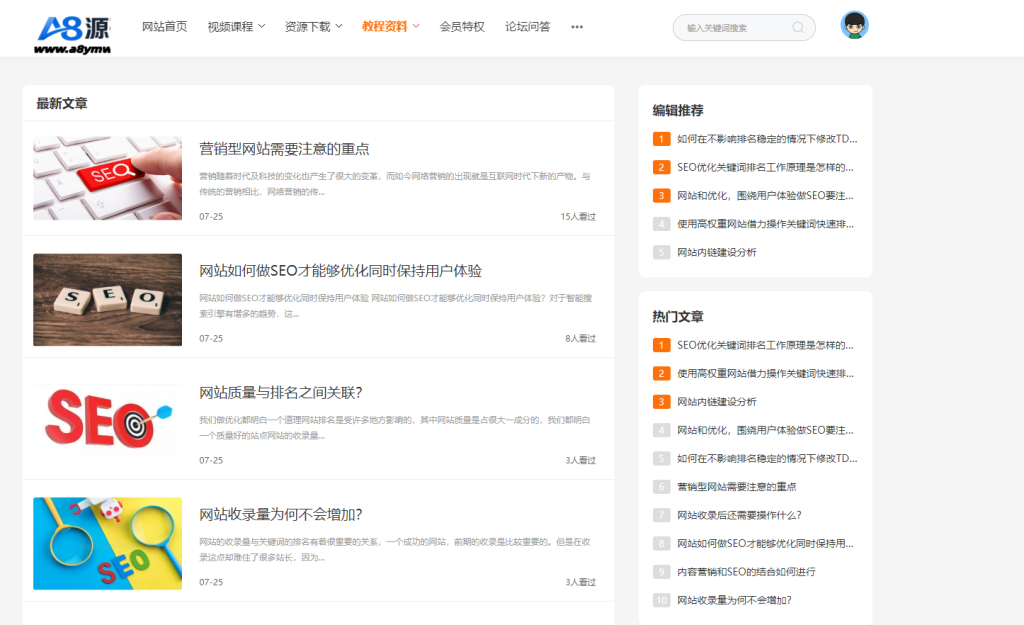The image size is (1024, 625).
Task: Go to 网站首页 in navigation
Action: point(165,26)
